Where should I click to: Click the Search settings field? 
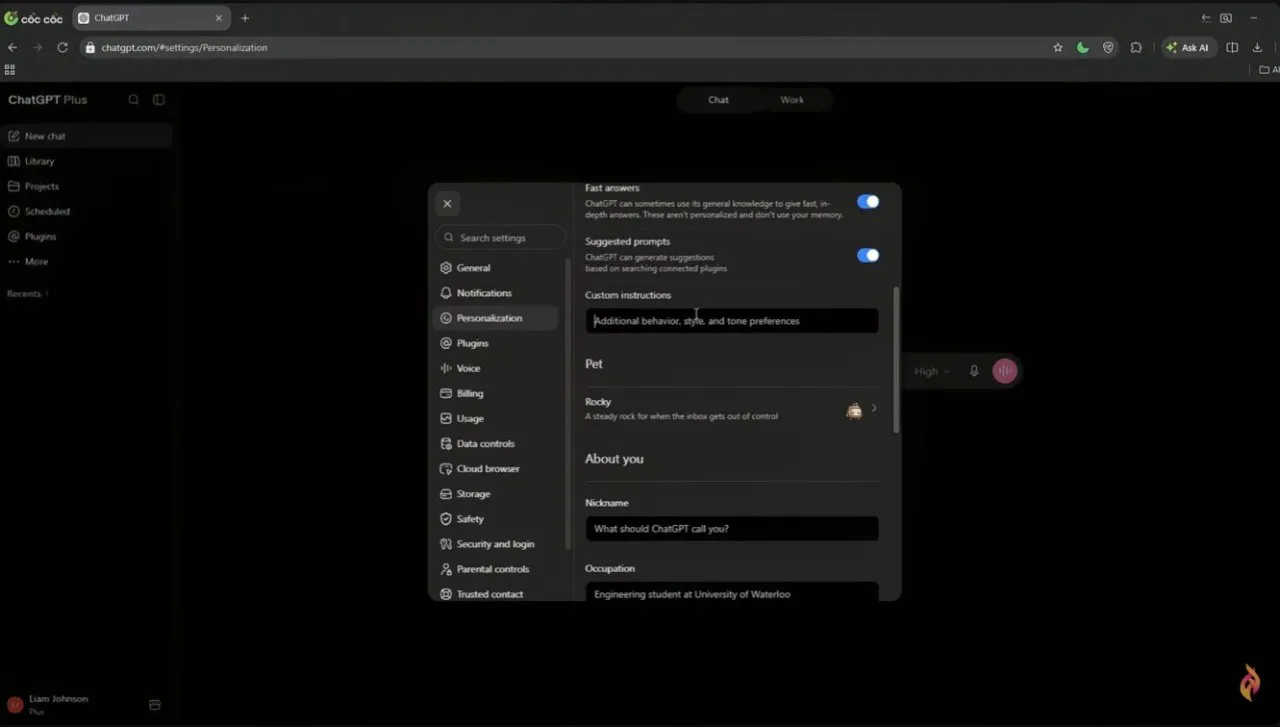click(x=500, y=238)
